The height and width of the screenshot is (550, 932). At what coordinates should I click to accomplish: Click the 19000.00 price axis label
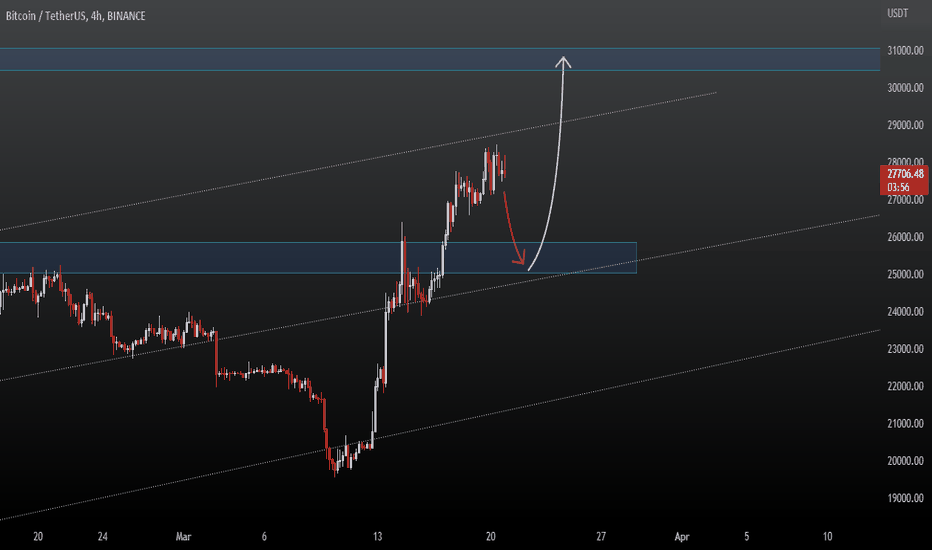click(x=905, y=498)
